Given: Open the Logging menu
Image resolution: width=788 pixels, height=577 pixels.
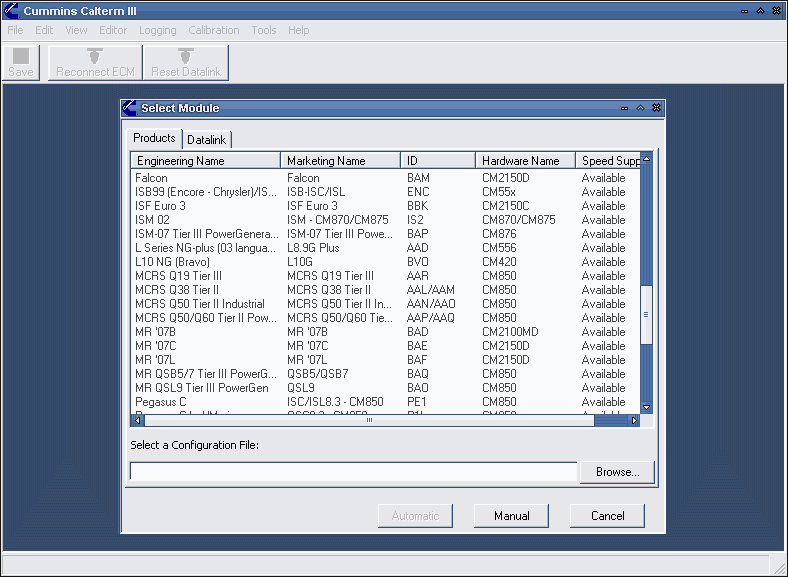Looking at the screenshot, I should coord(158,30).
